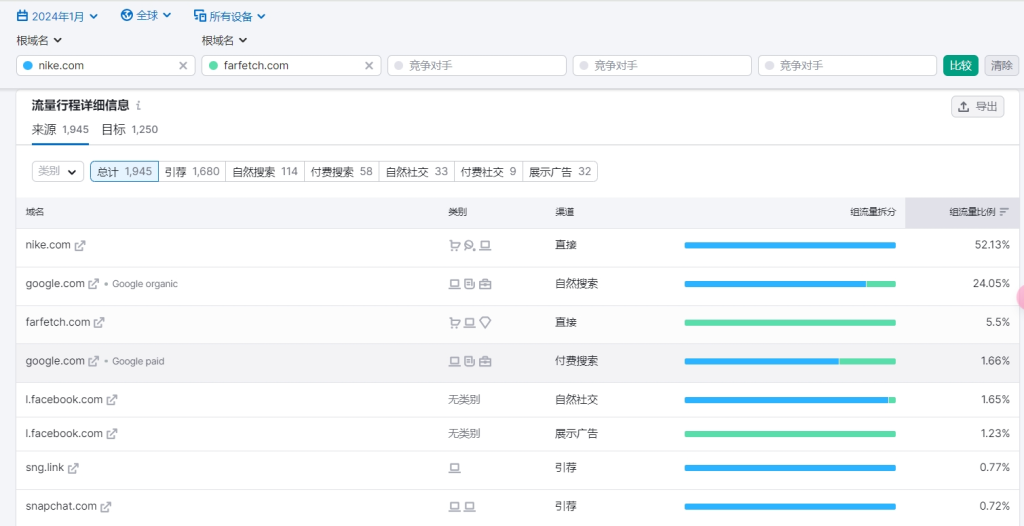Screen dimensions: 1024x526
Task: Click the Google paid label
Action: [138, 361]
